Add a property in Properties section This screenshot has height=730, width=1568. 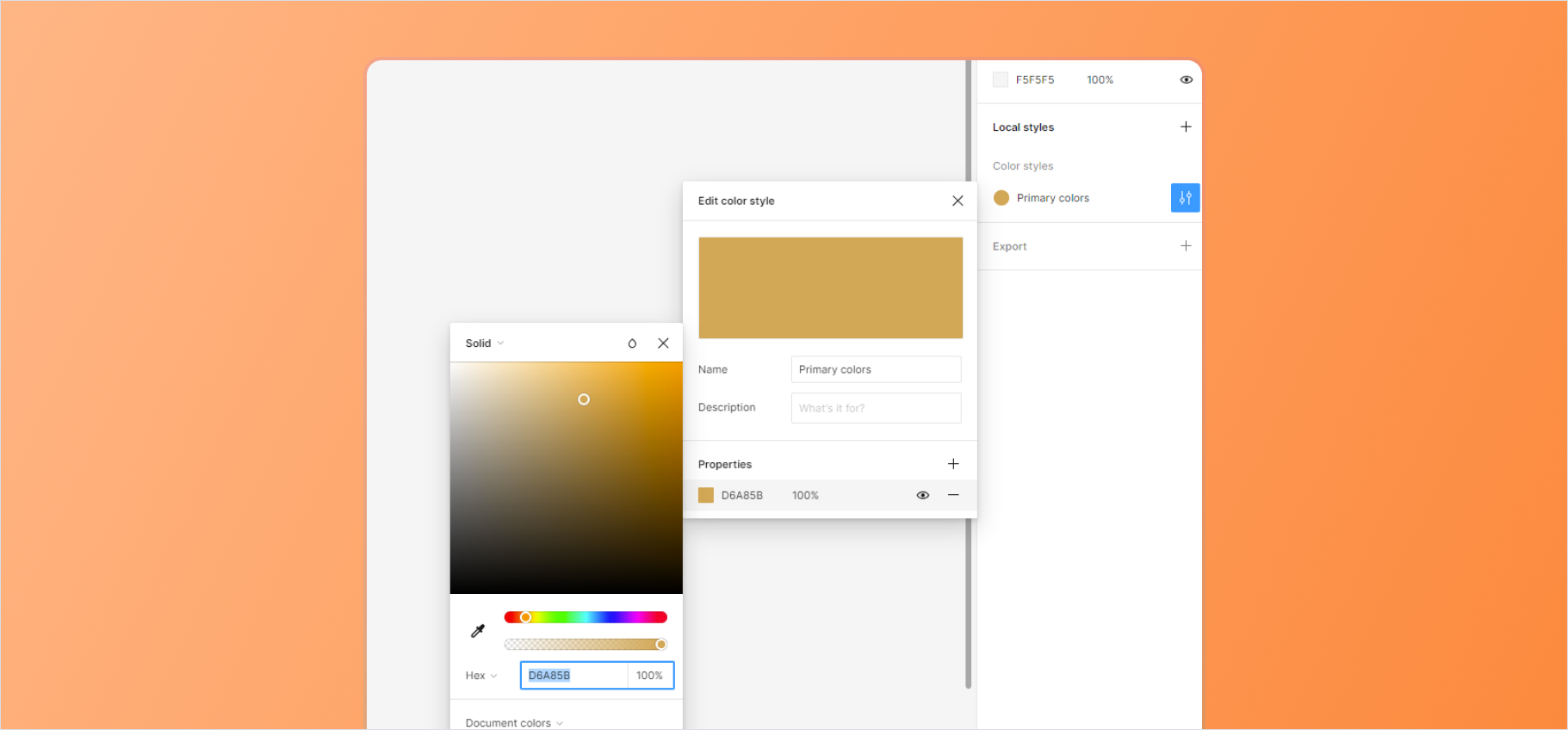point(953,464)
